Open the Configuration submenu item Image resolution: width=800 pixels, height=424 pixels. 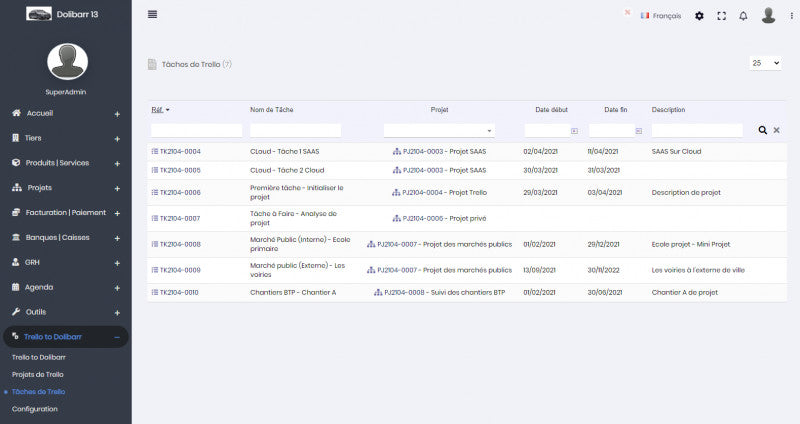point(34,409)
